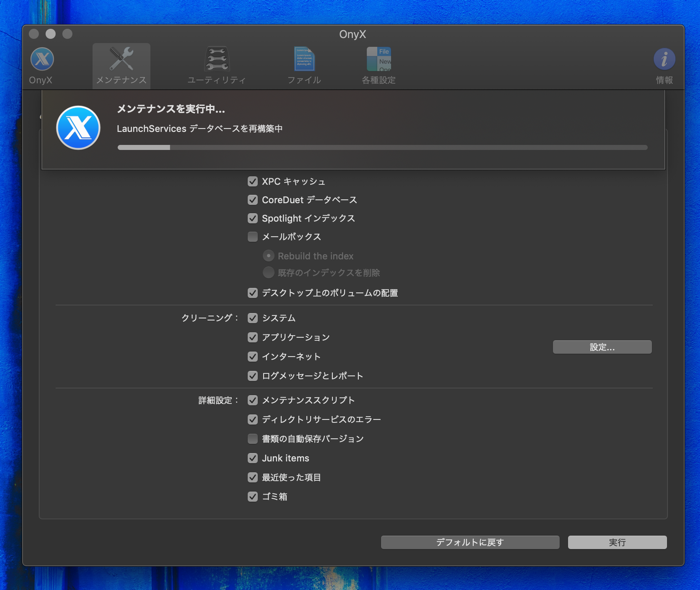Open the ユーティリティ wrench icon
This screenshot has height=590, width=700.
pyautogui.click(x=217, y=59)
